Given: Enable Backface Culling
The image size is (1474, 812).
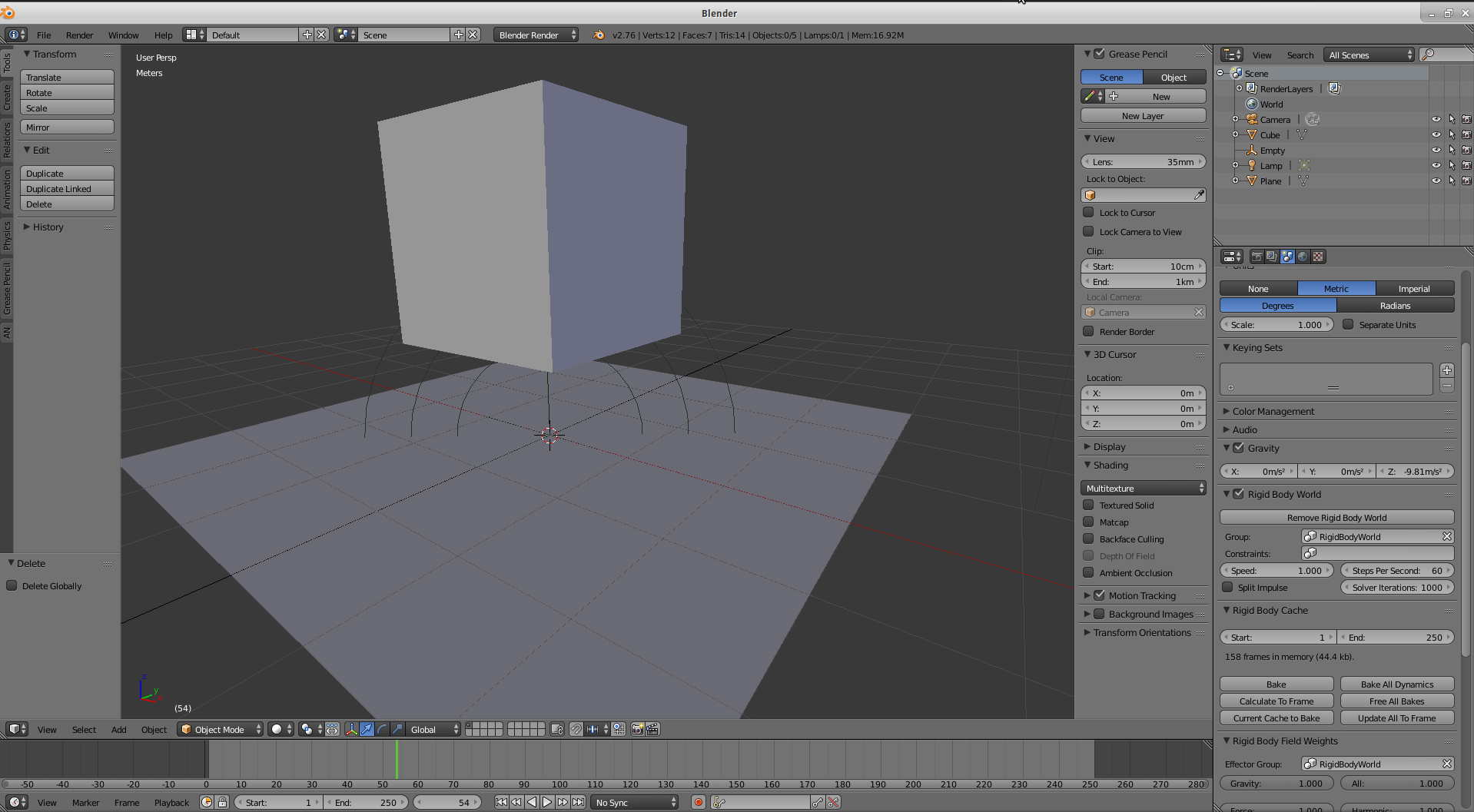Looking at the screenshot, I should point(1088,539).
